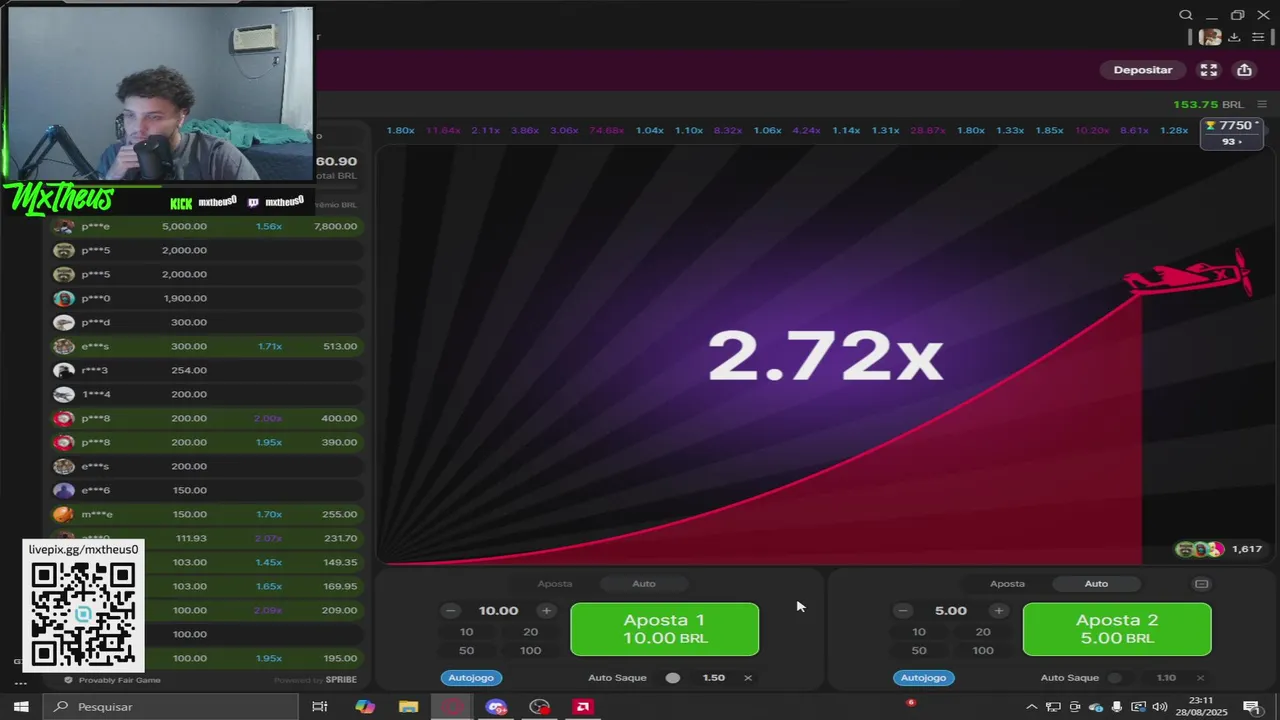Open the 7750 trophy leaderboard badge
Viewport: 1280px width, 720px height.
click(1231, 133)
